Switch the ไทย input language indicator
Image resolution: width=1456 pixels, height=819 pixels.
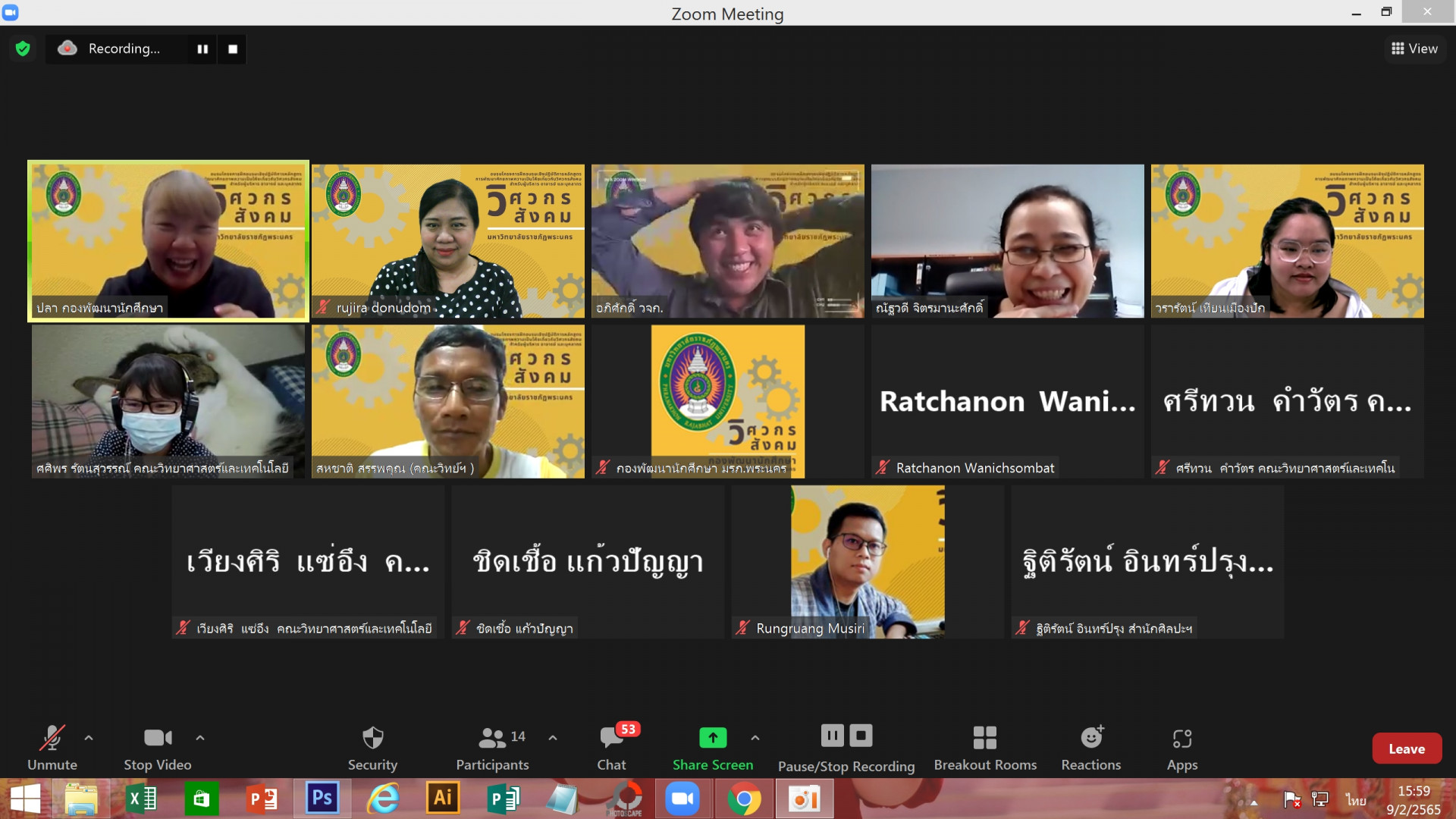pos(1356,800)
